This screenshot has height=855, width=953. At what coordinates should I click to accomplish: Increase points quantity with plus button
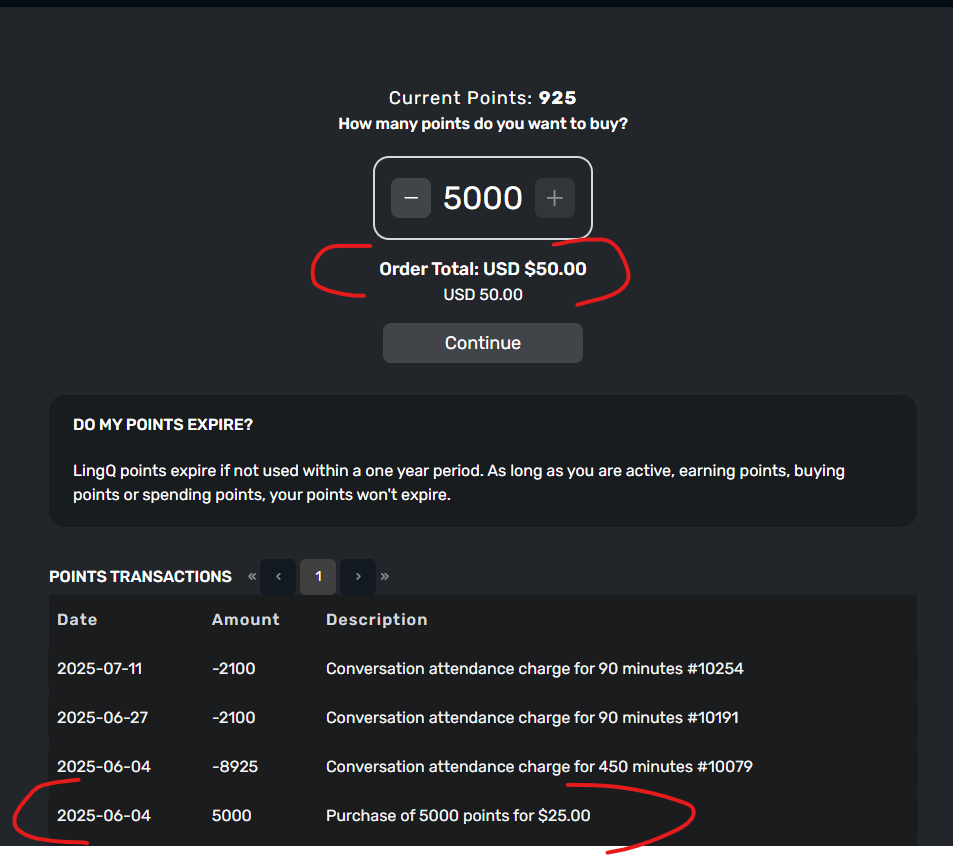point(554,198)
